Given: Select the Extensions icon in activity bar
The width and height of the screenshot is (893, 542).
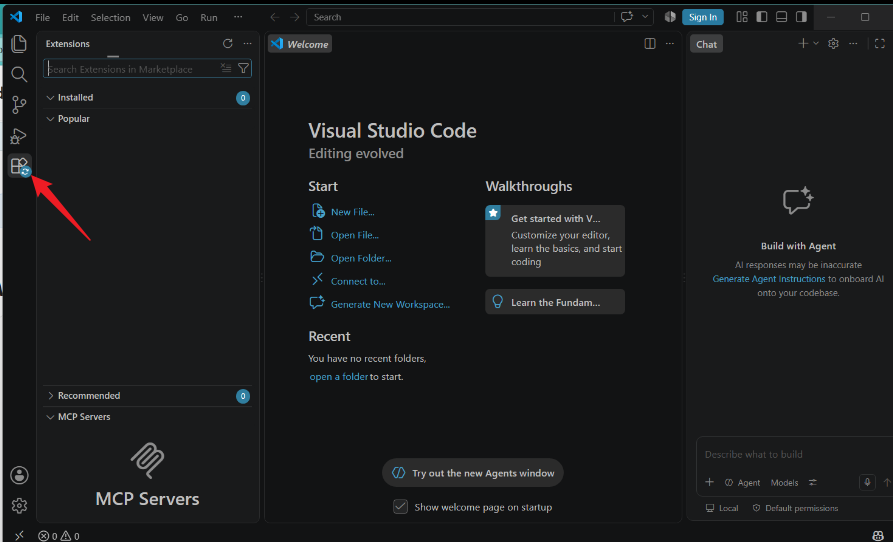Looking at the screenshot, I should (20, 166).
